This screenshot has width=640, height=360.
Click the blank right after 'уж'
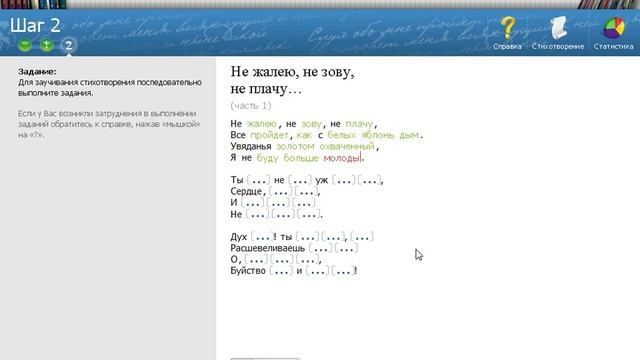click(x=344, y=180)
